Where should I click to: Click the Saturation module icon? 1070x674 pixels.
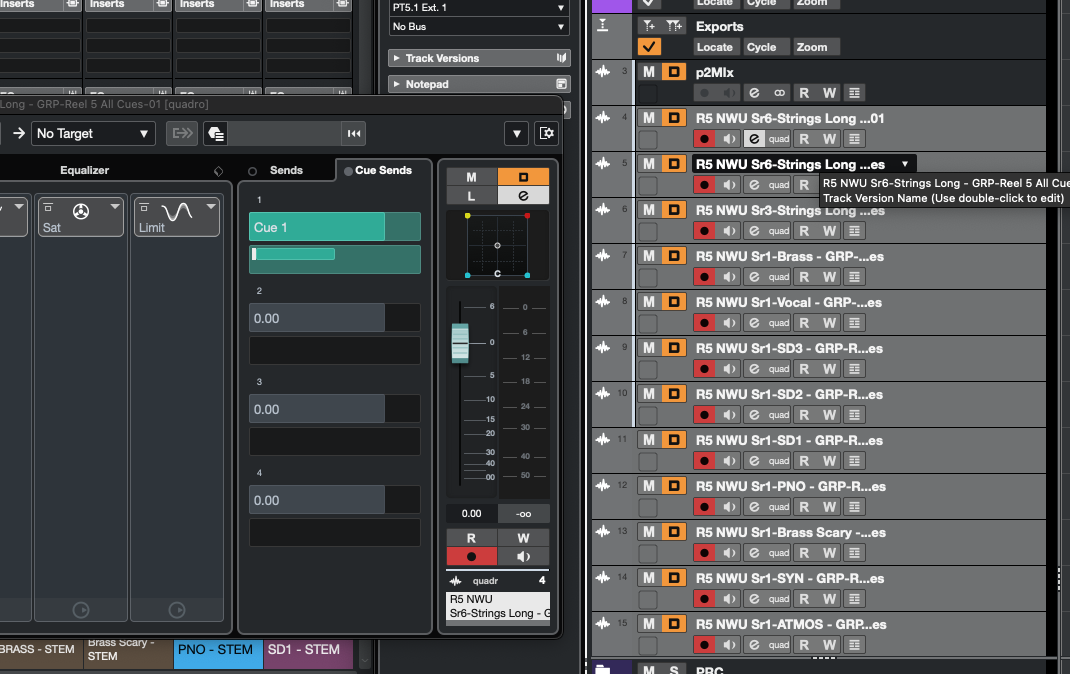click(81, 211)
